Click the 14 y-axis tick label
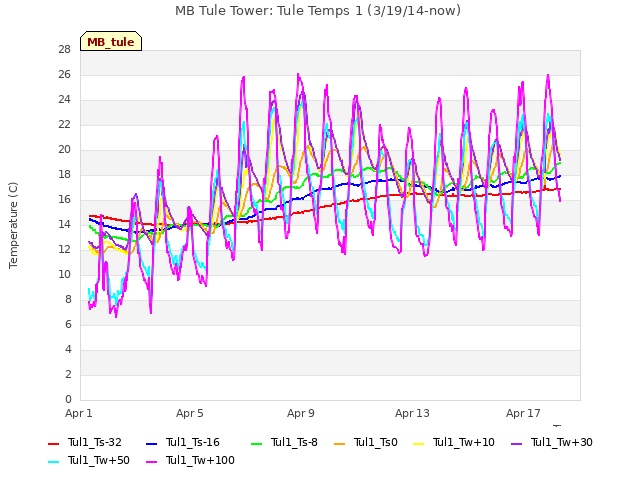640x480 pixels. pos(64,224)
